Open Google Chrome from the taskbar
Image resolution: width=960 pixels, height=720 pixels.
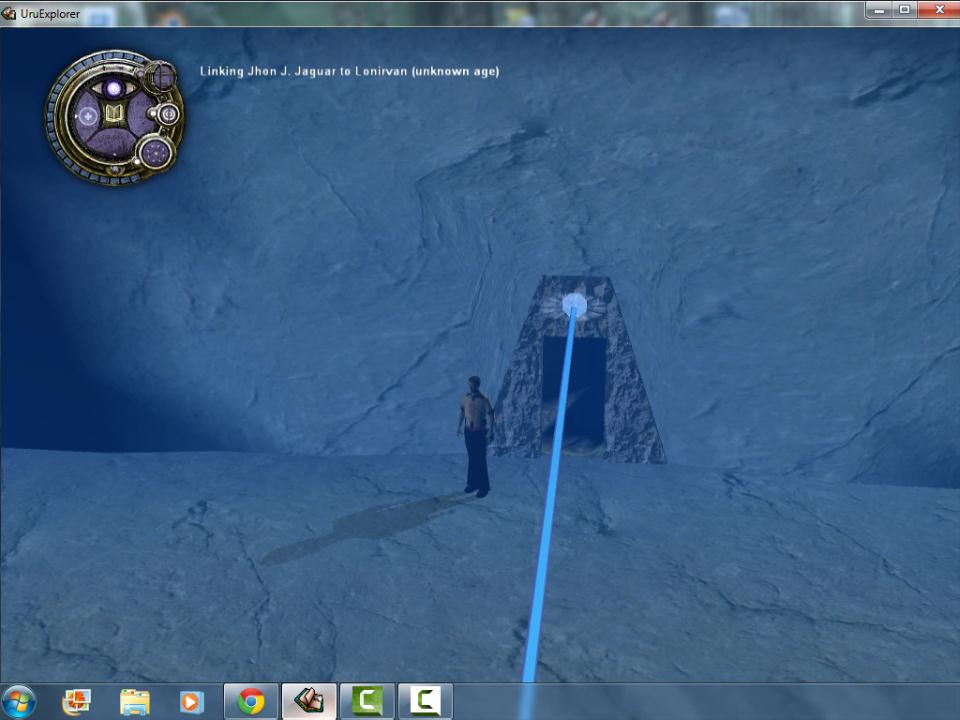click(x=251, y=701)
